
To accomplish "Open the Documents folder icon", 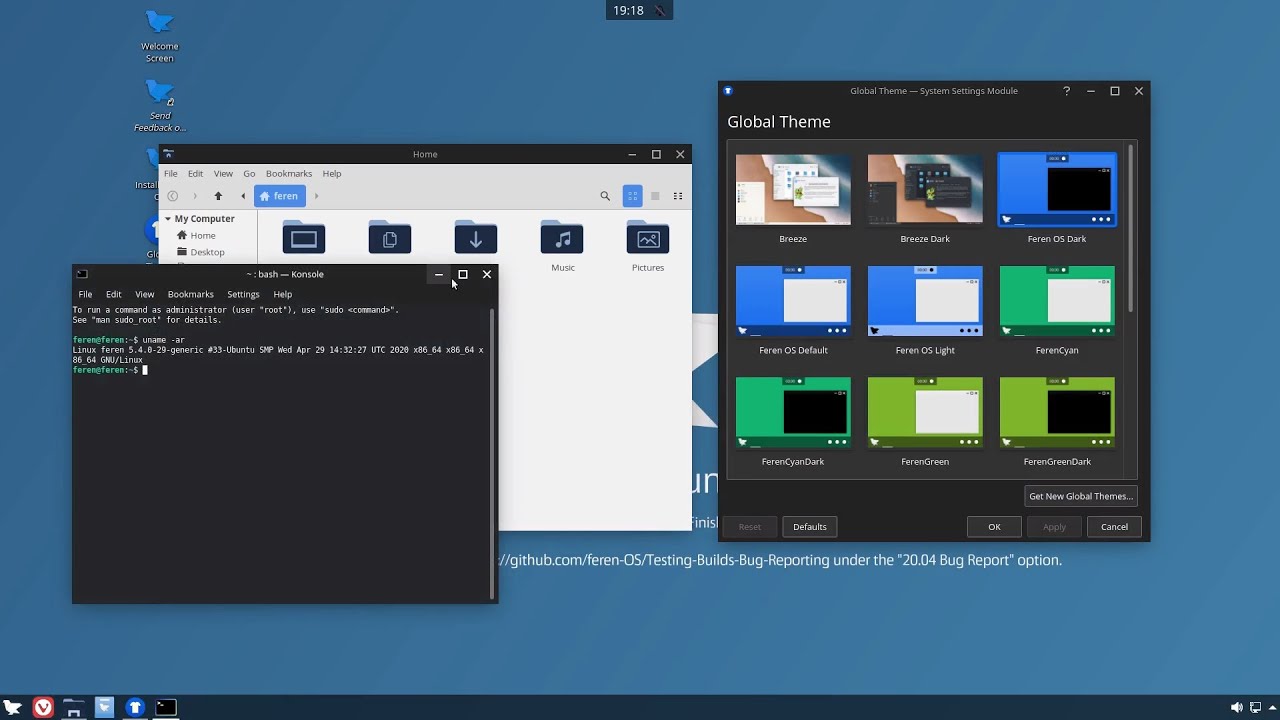I will click(x=390, y=239).
